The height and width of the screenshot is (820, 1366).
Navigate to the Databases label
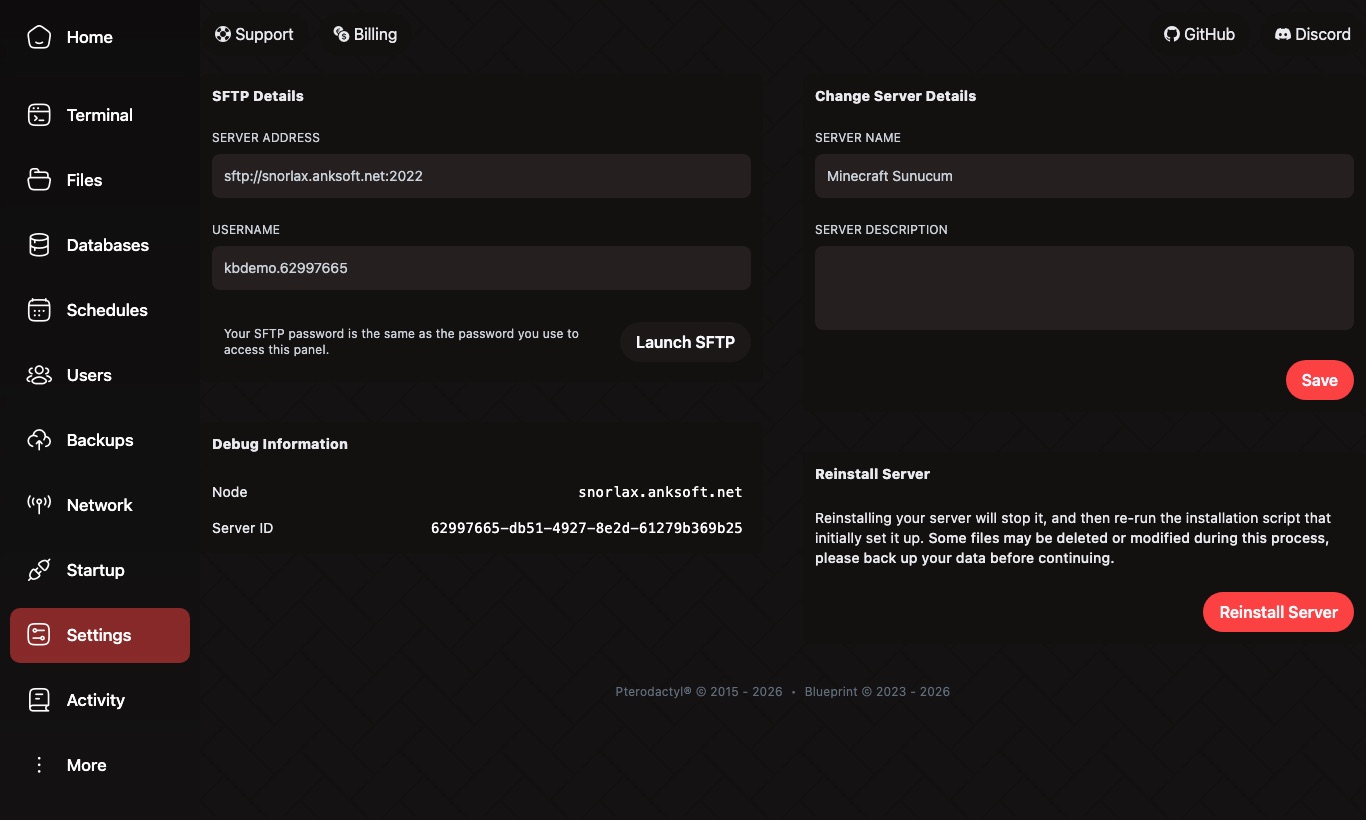coord(108,245)
